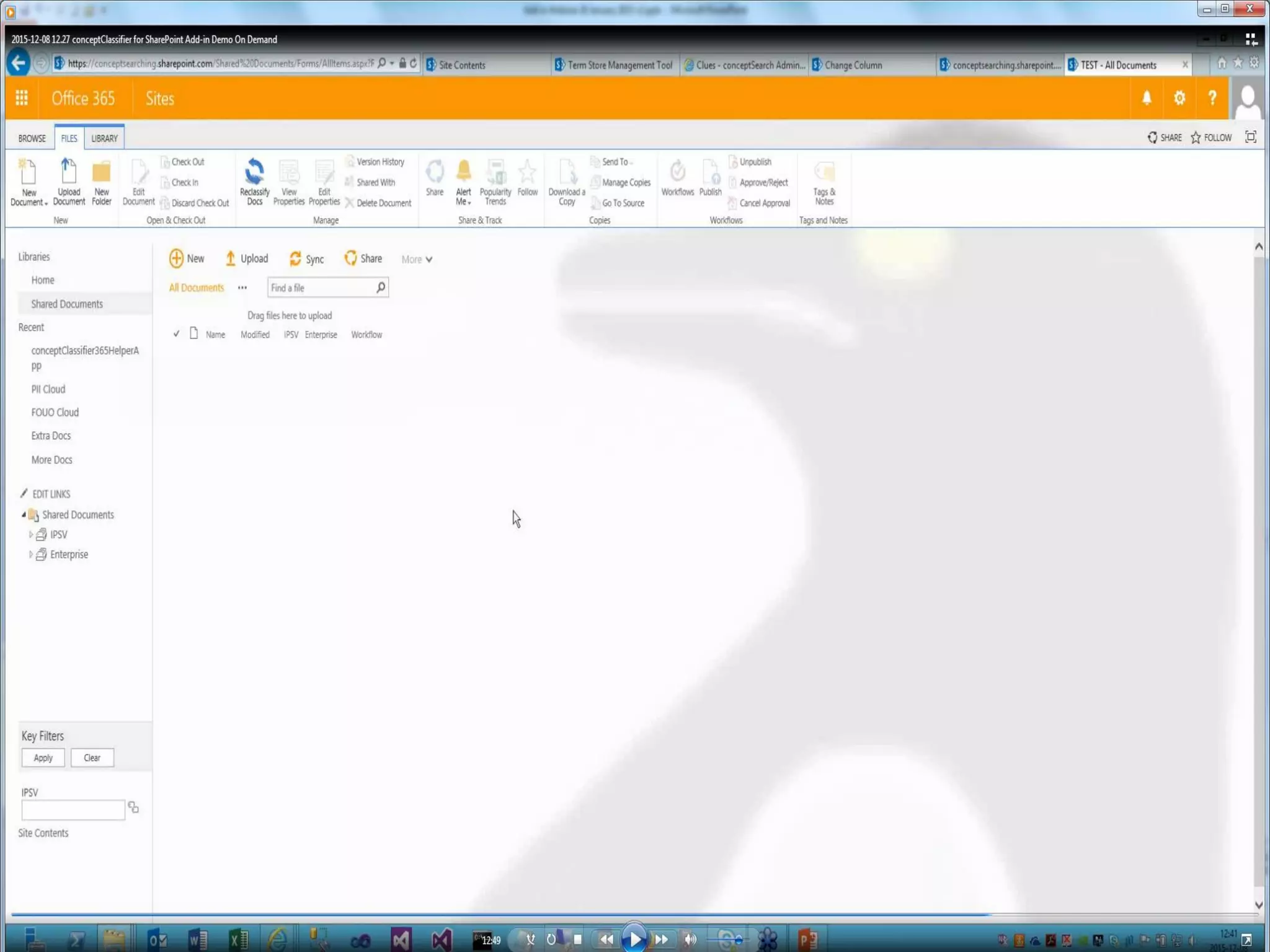
Task: Open Office 365 app launcher grid
Action: [x=22, y=98]
